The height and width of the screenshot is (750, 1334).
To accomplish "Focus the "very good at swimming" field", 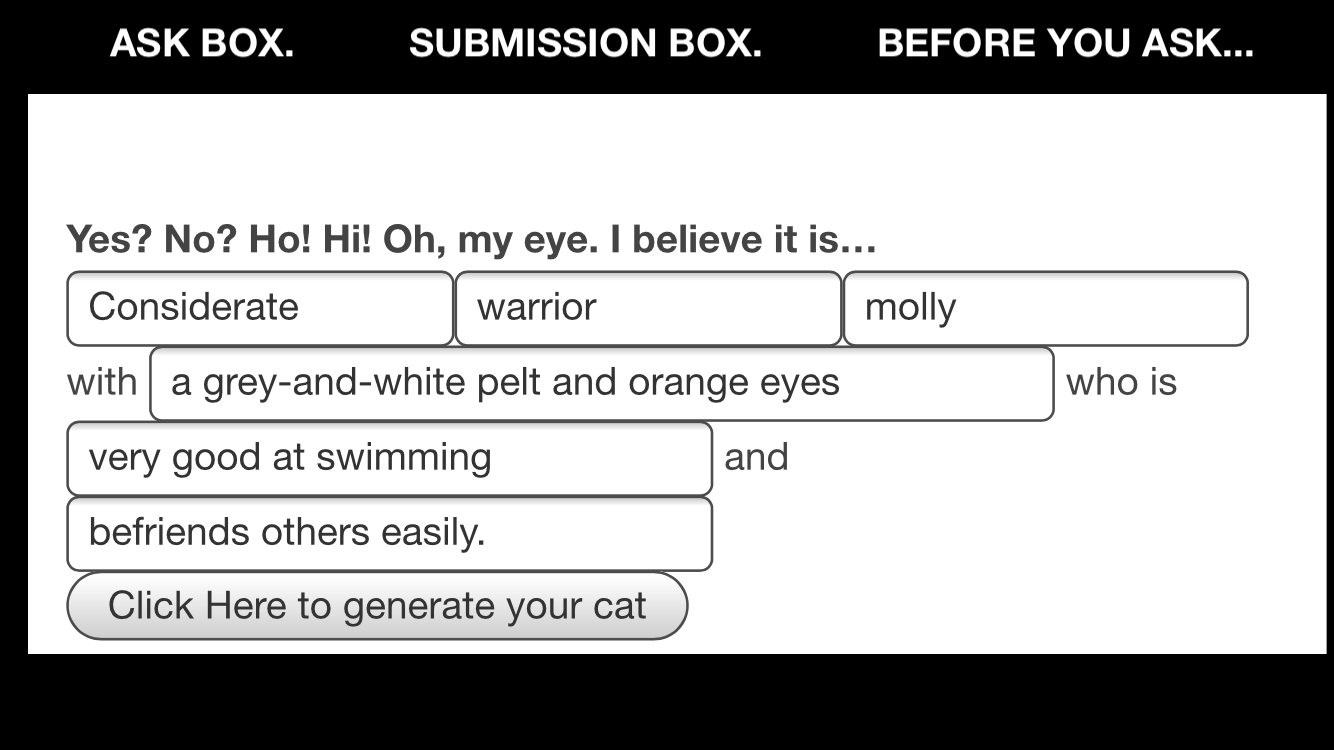I will [389, 458].
